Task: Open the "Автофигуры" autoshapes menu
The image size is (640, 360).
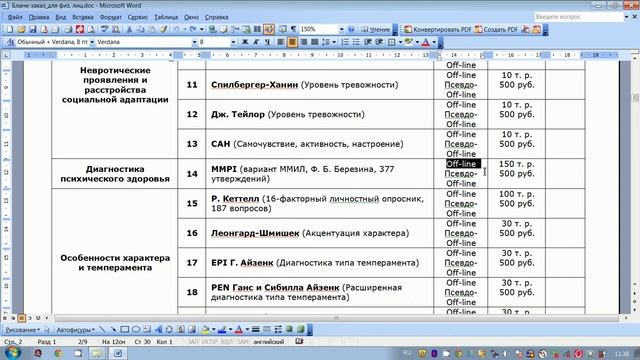Action: (x=76, y=330)
